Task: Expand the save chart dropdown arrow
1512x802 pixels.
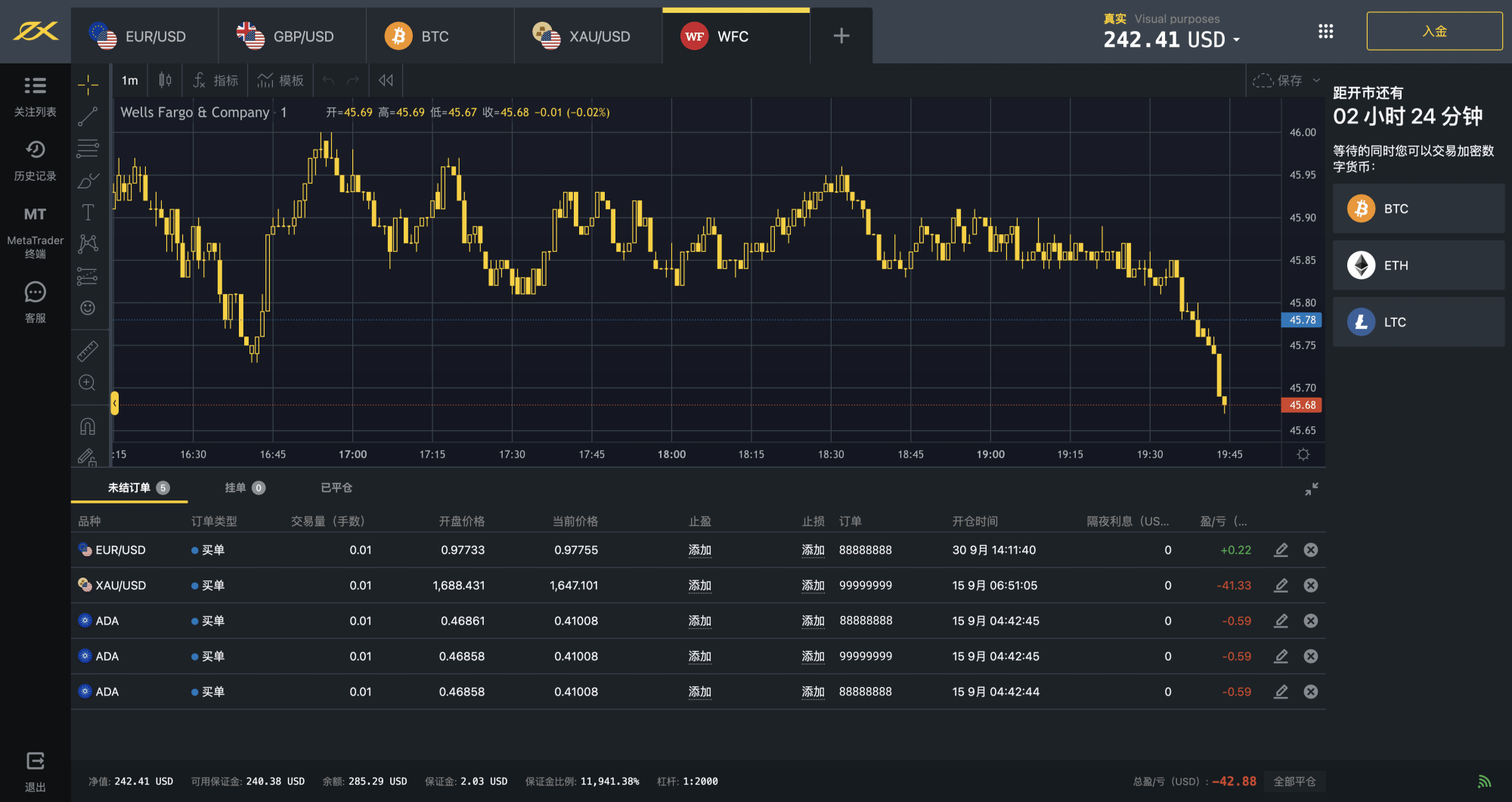Action: [1316, 80]
